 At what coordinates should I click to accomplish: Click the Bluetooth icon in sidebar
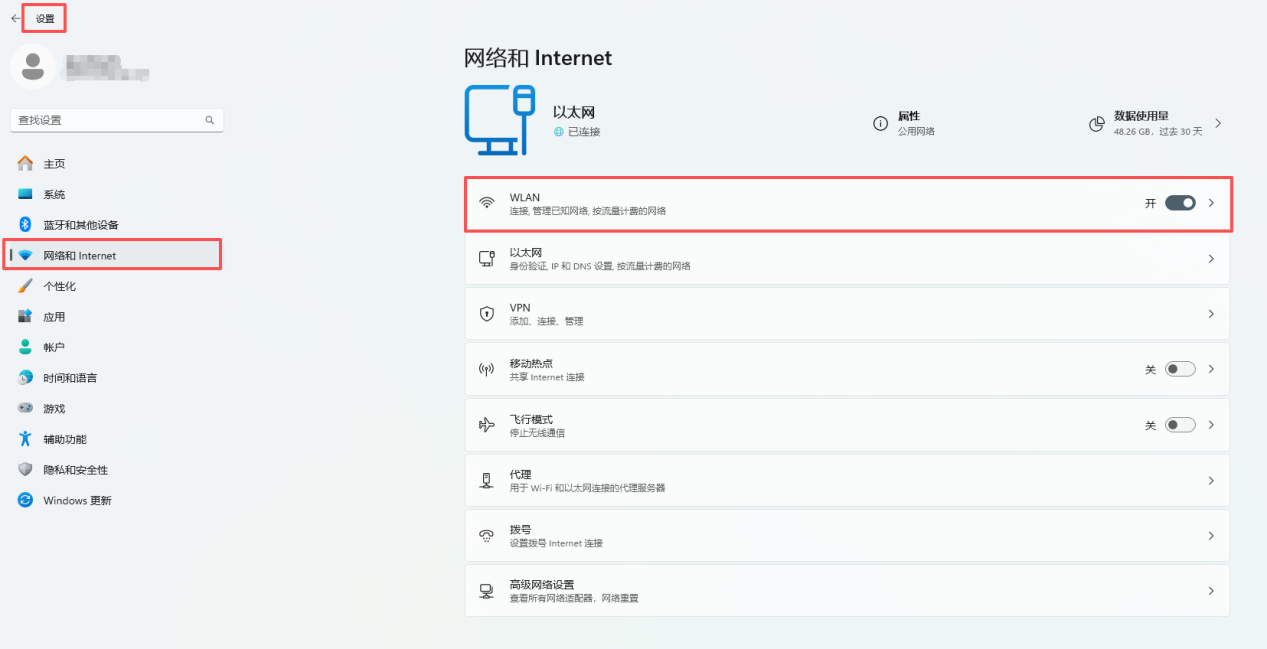click(x=26, y=225)
